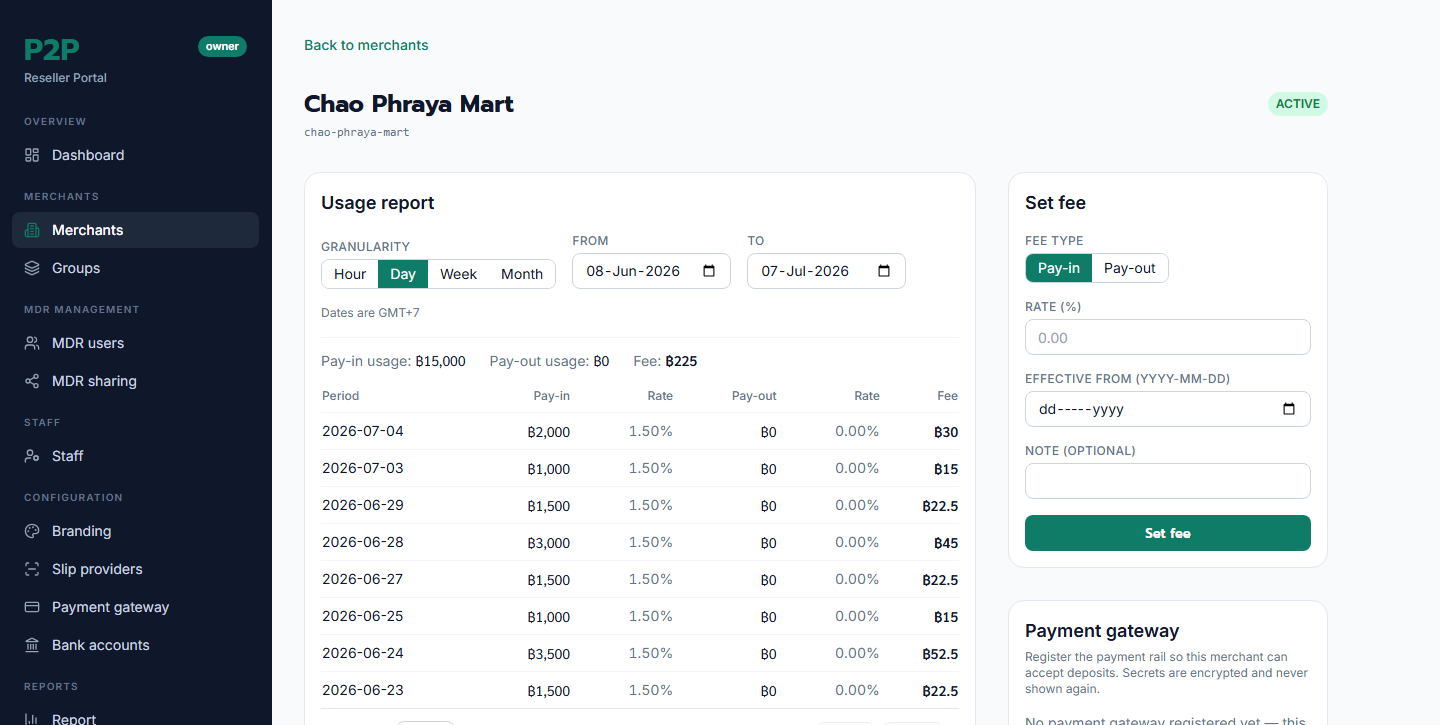Screen dimensions: 1440x725
Task: Click the Dashboard grid icon
Action: [32, 155]
